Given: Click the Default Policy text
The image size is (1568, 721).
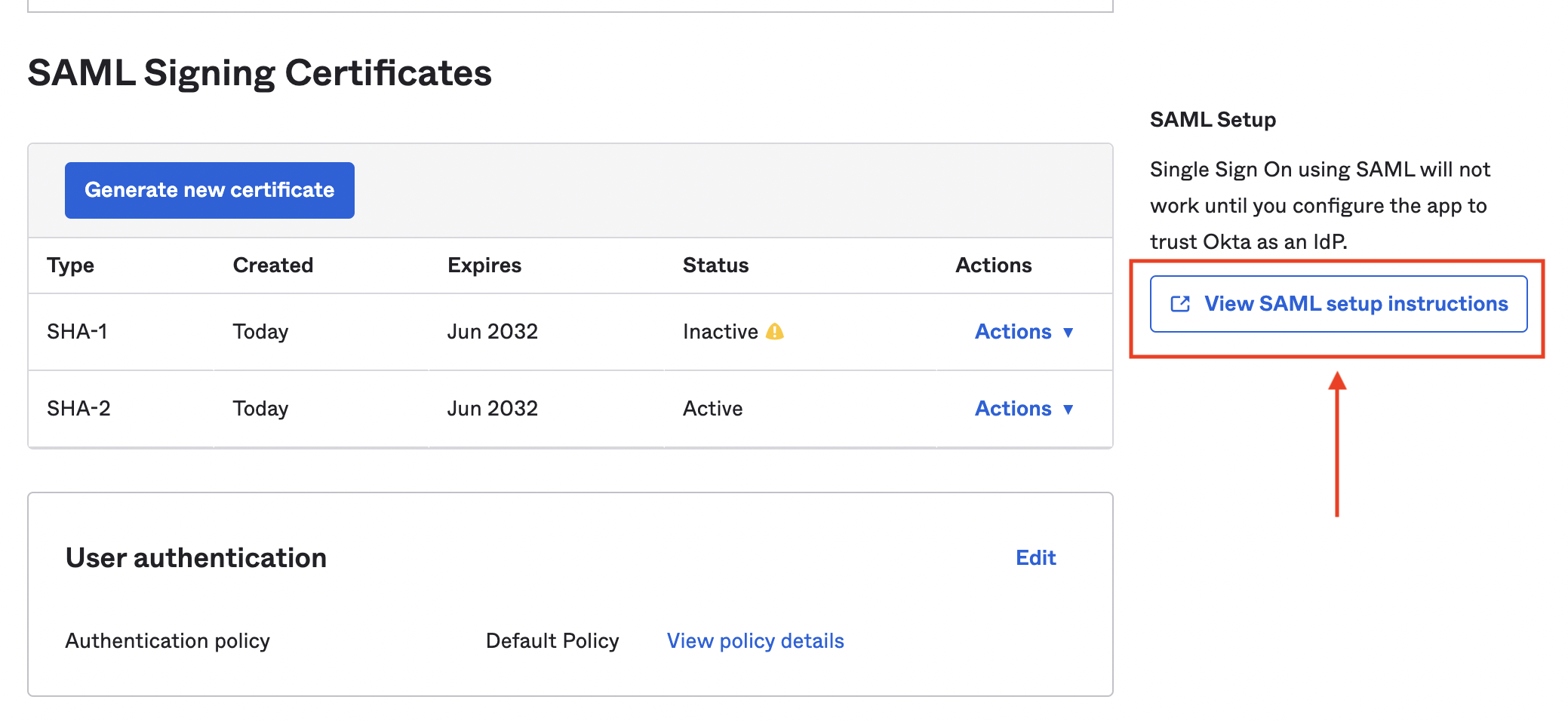Looking at the screenshot, I should coord(552,640).
